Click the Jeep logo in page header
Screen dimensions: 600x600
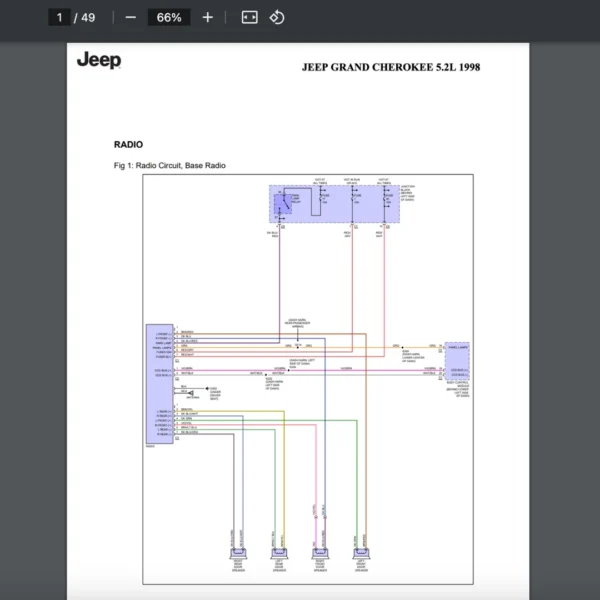(x=99, y=60)
